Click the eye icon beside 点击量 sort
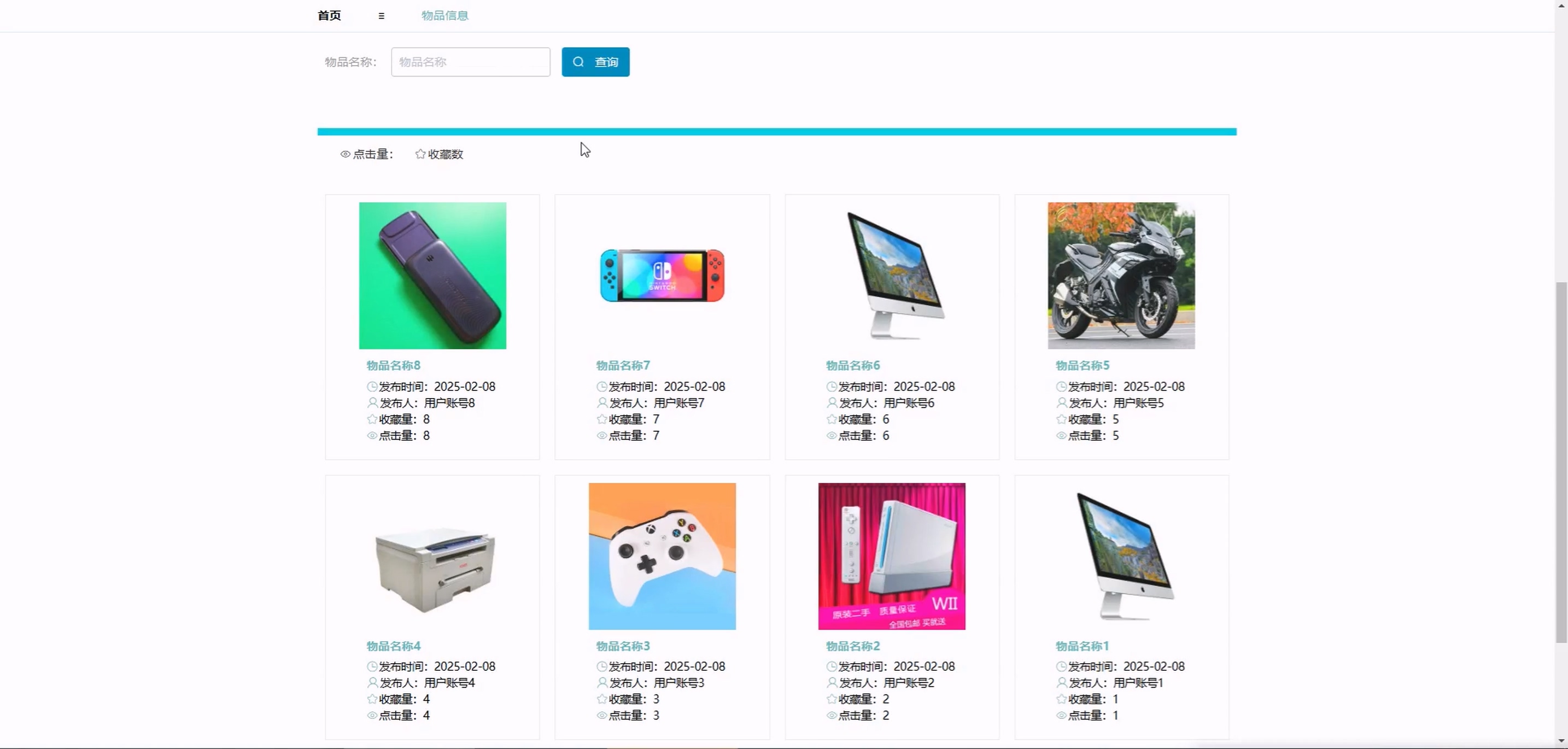 [x=345, y=155]
